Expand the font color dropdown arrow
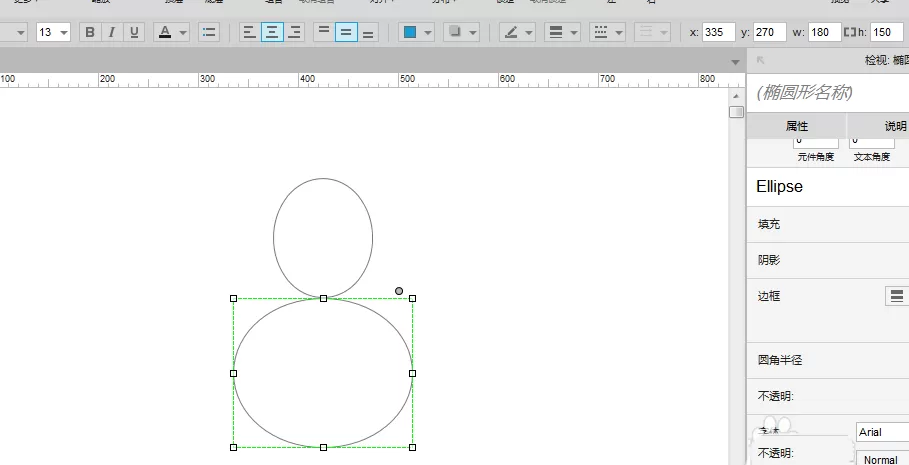Viewport: 909px width, 465px height. [183, 32]
